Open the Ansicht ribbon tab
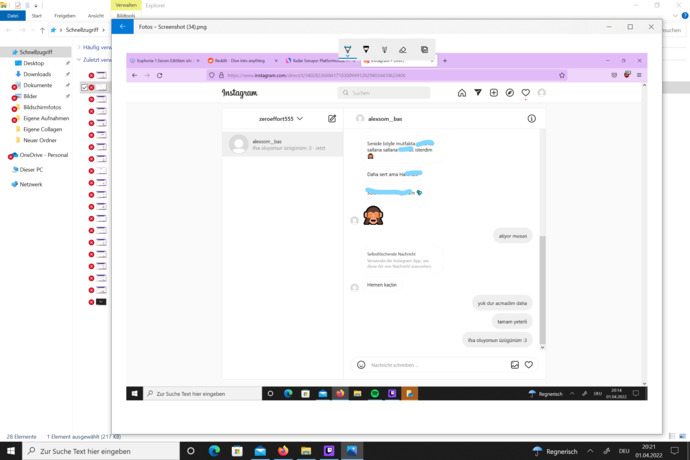The height and width of the screenshot is (460, 690). click(x=95, y=15)
